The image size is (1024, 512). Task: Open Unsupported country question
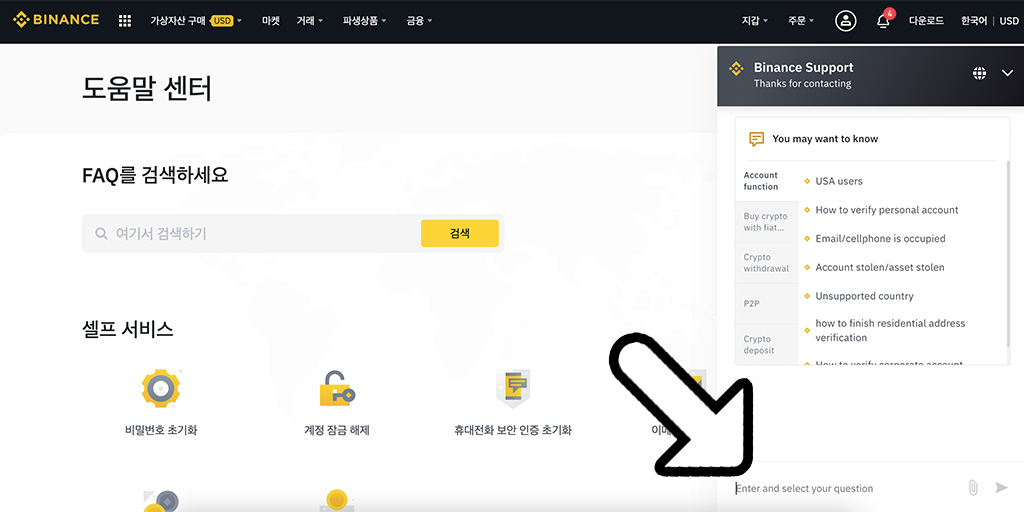pos(864,296)
